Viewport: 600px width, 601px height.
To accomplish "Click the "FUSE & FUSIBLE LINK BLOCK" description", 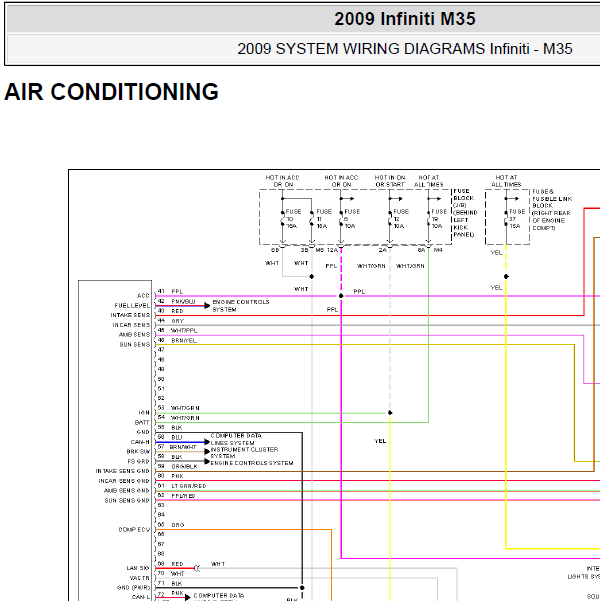I will point(552,210).
